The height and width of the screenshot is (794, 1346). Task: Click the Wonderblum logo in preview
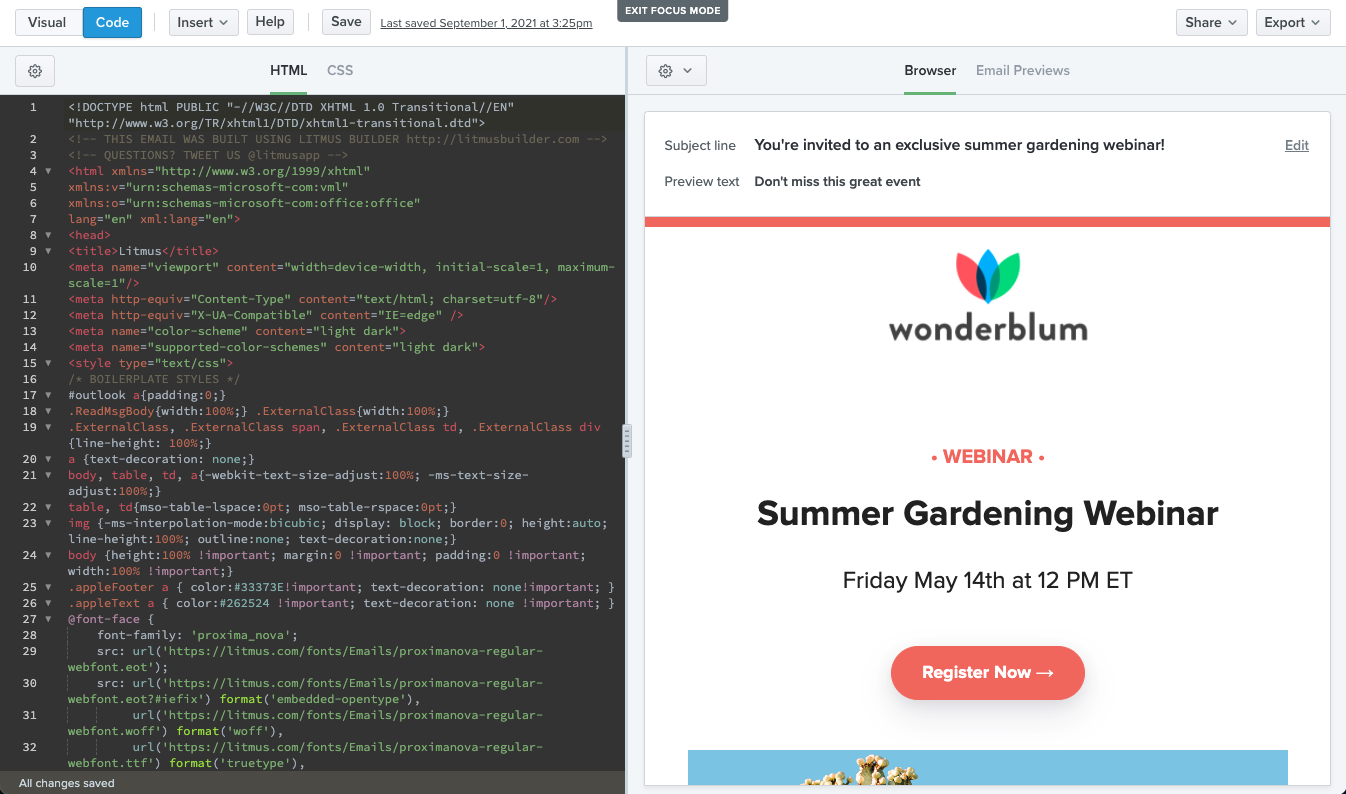point(988,296)
